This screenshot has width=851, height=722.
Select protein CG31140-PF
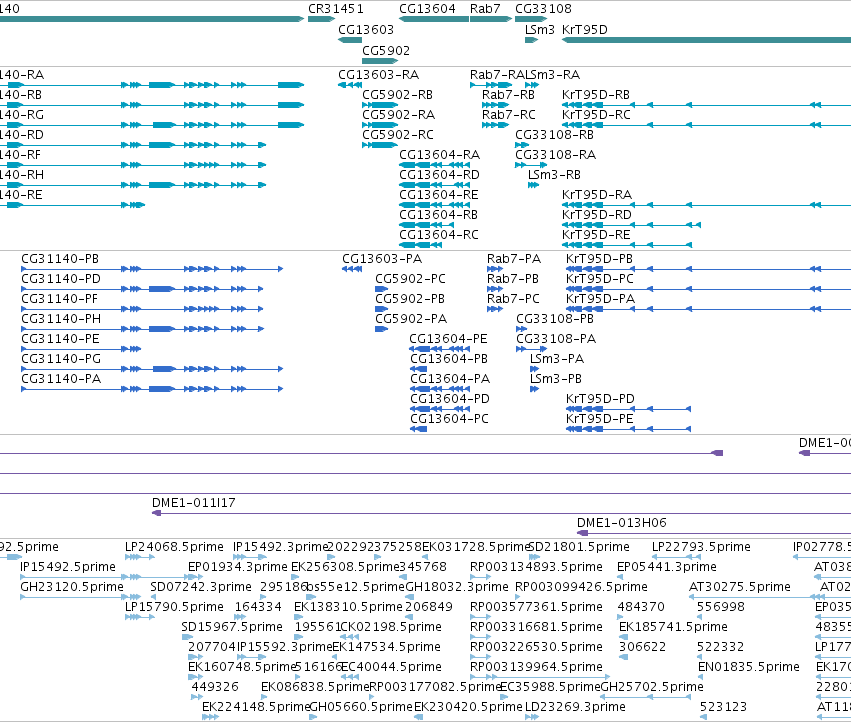142,309
